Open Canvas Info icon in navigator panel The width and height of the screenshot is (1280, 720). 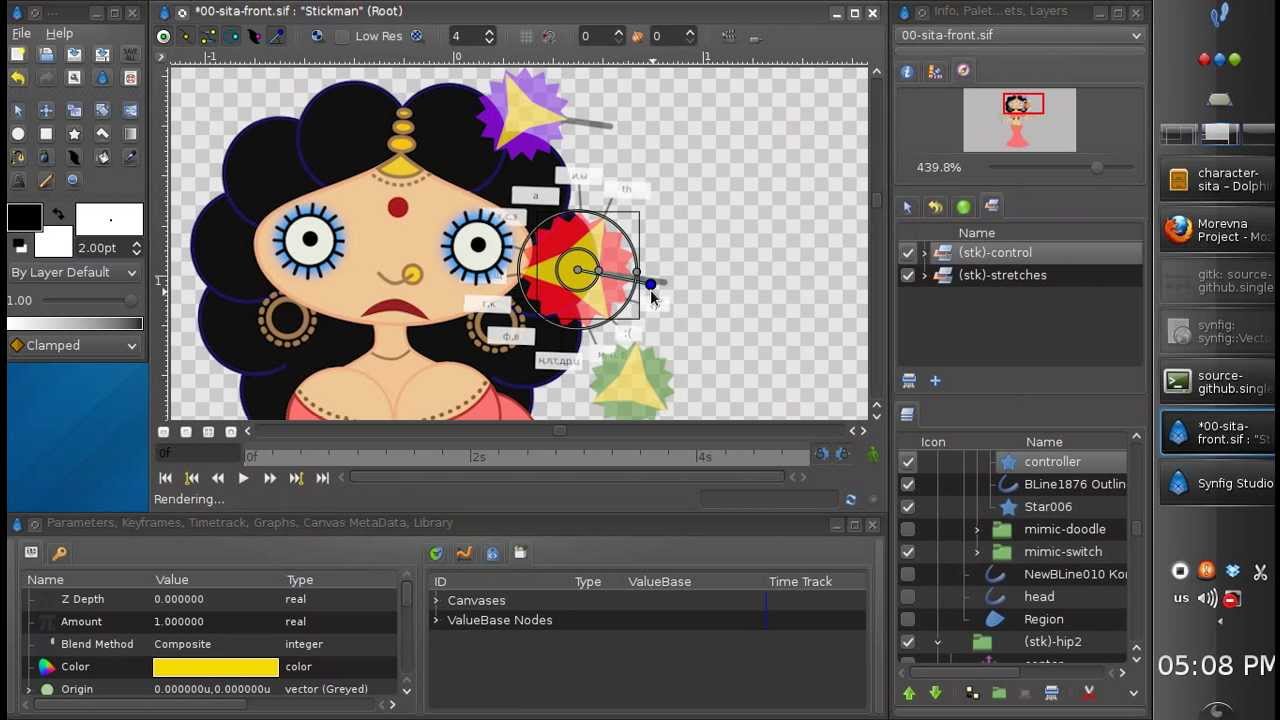(x=907, y=71)
